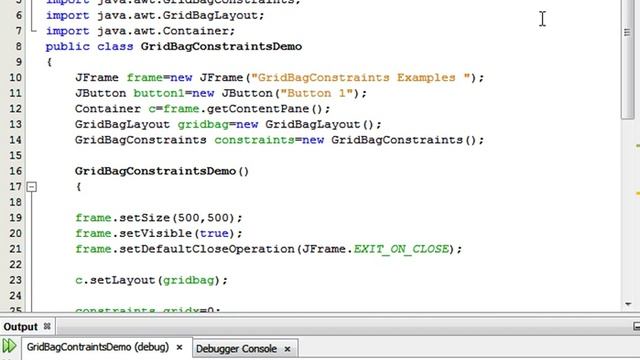Click line number 19 in the gutter
The image size is (640, 360).
16,218
